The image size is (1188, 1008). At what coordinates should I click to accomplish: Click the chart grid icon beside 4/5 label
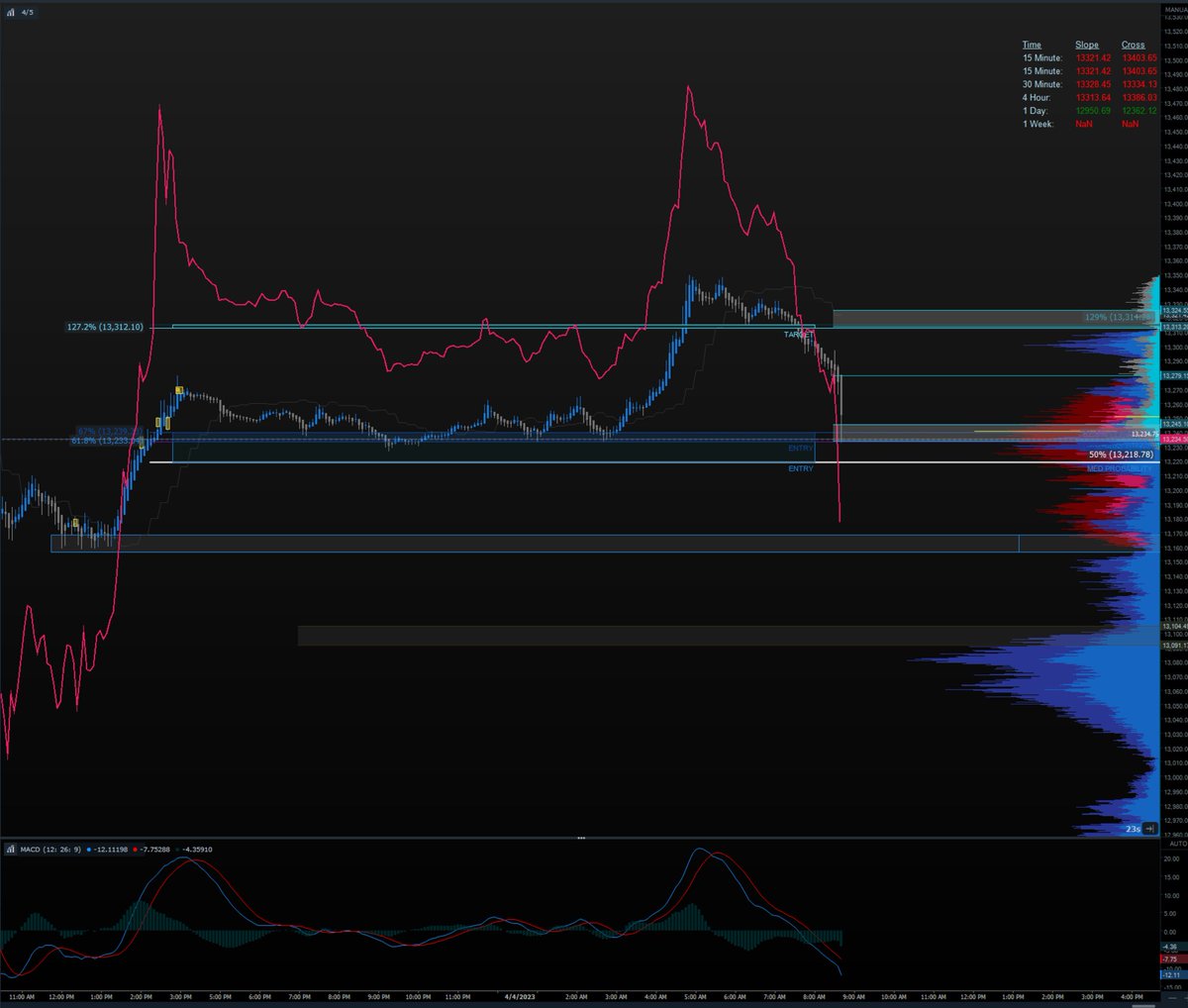tap(11, 14)
